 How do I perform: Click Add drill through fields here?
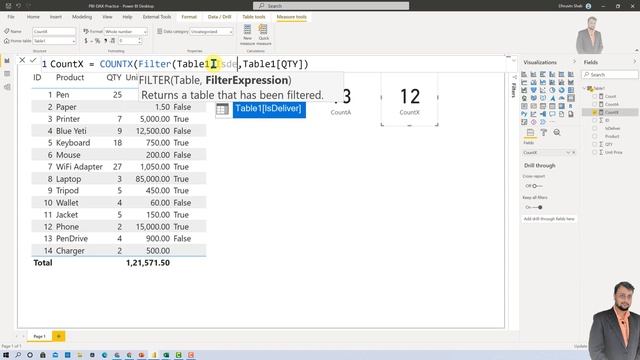(549, 219)
